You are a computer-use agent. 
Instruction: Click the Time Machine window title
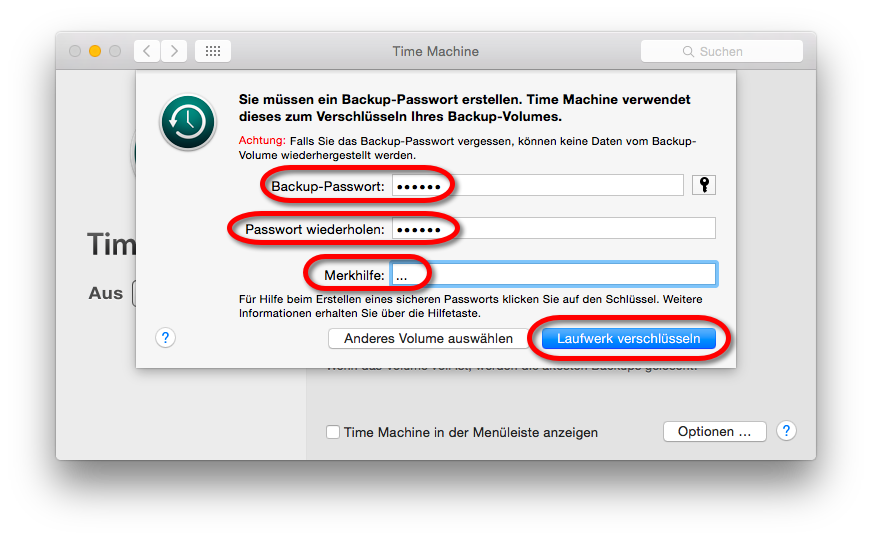coord(435,51)
